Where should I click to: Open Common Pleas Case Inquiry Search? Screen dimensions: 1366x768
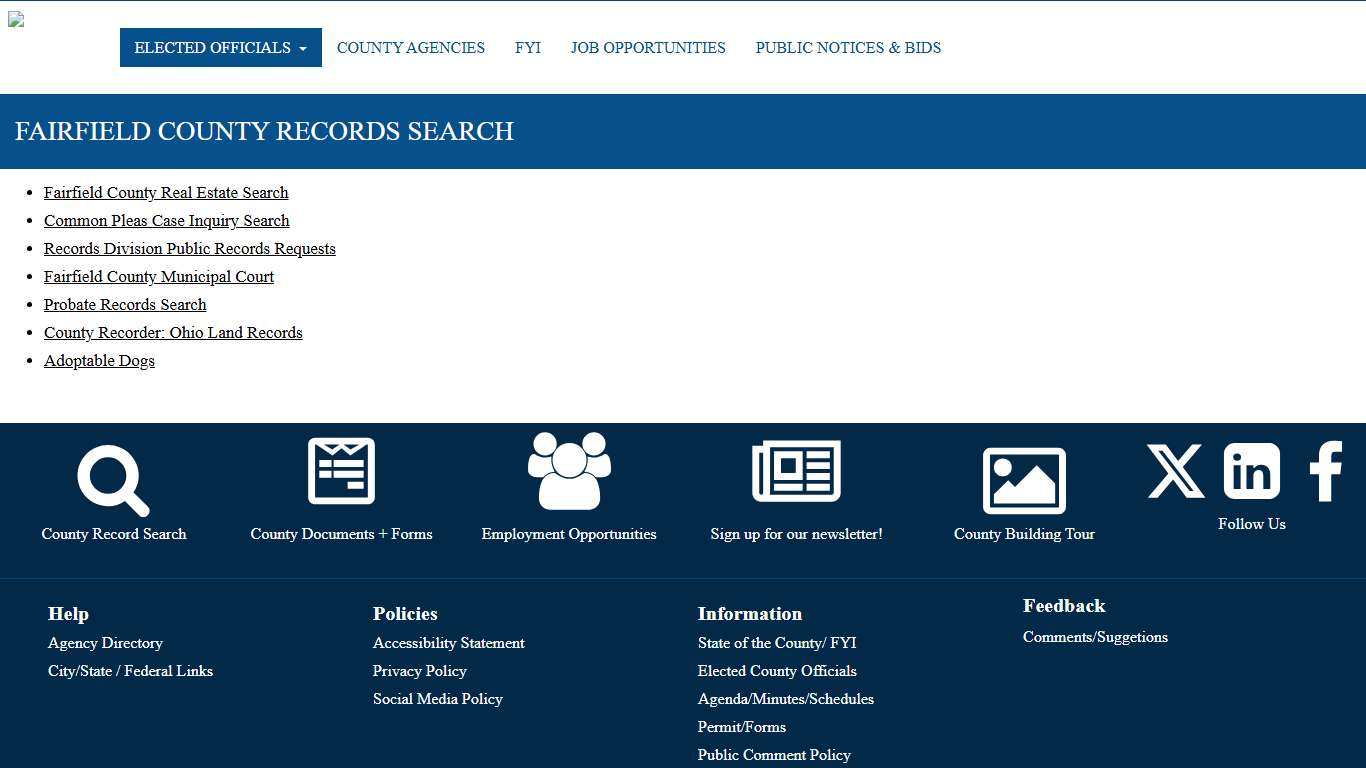click(x=166, y=220)
